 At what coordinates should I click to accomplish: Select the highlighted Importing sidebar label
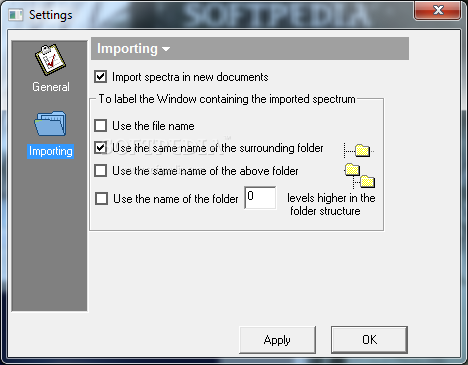50,151
